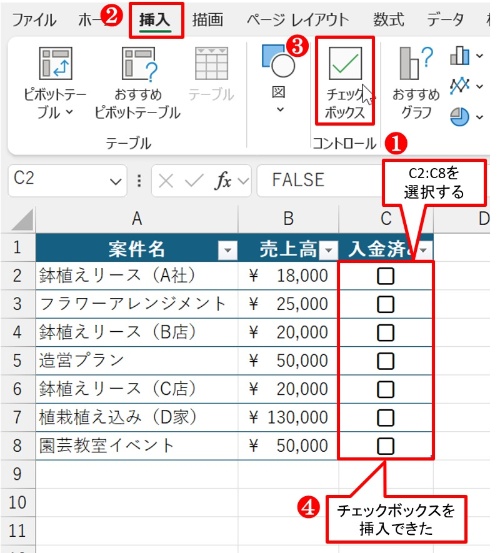Tick the checkbox for 植栽植え込み（D家）
Image resolution: width=500 pixels, height=553 pixels.
[x=385, y=418]
